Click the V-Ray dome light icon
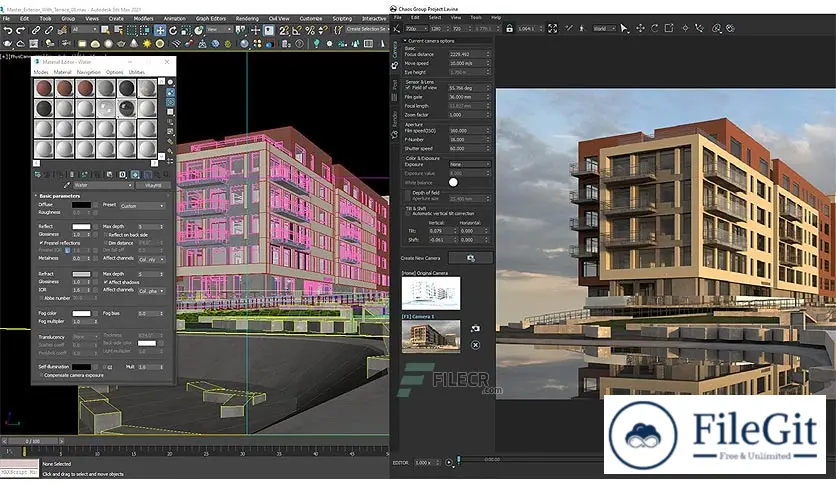Screen dimensions: 836x484 [x=95, y=44]
